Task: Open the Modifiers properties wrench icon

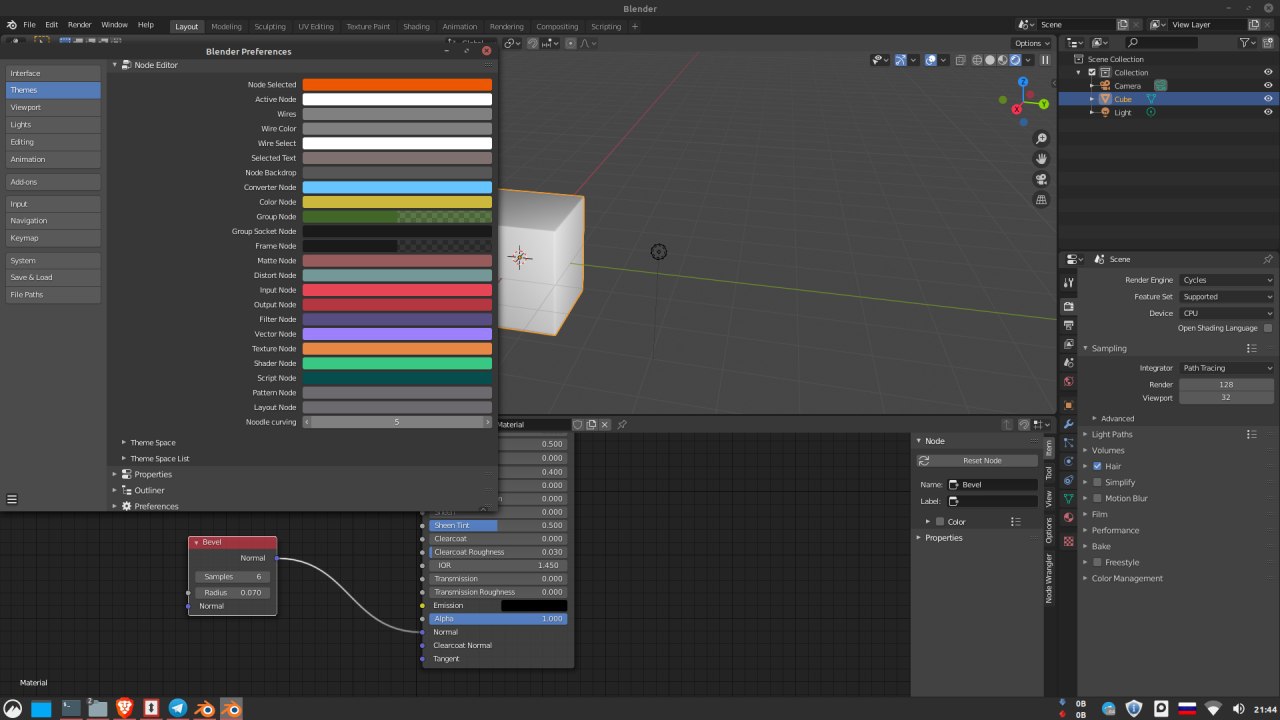Action: [x=1068, y=424]
